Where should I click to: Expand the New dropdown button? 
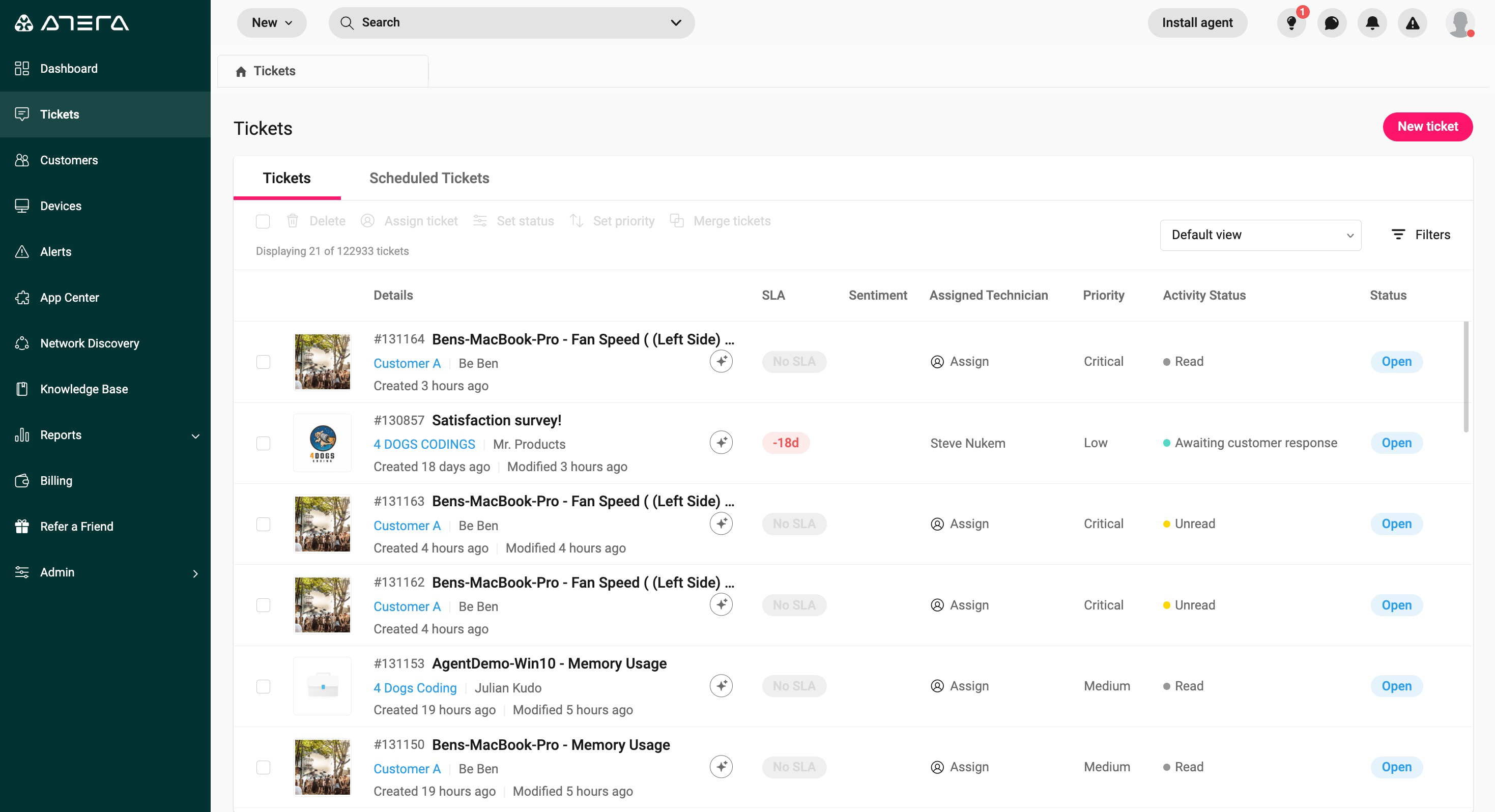coord(271,22)
